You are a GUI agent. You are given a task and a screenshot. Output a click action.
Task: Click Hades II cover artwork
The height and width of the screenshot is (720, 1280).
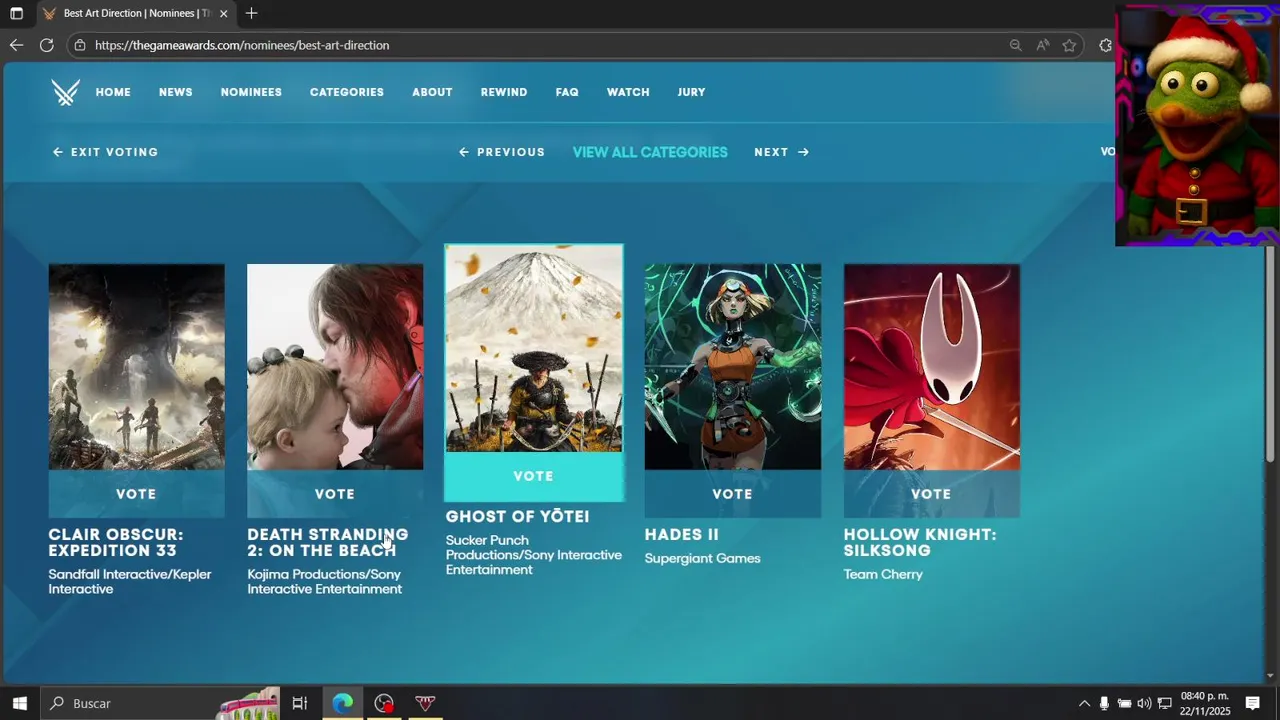(732, 367)
